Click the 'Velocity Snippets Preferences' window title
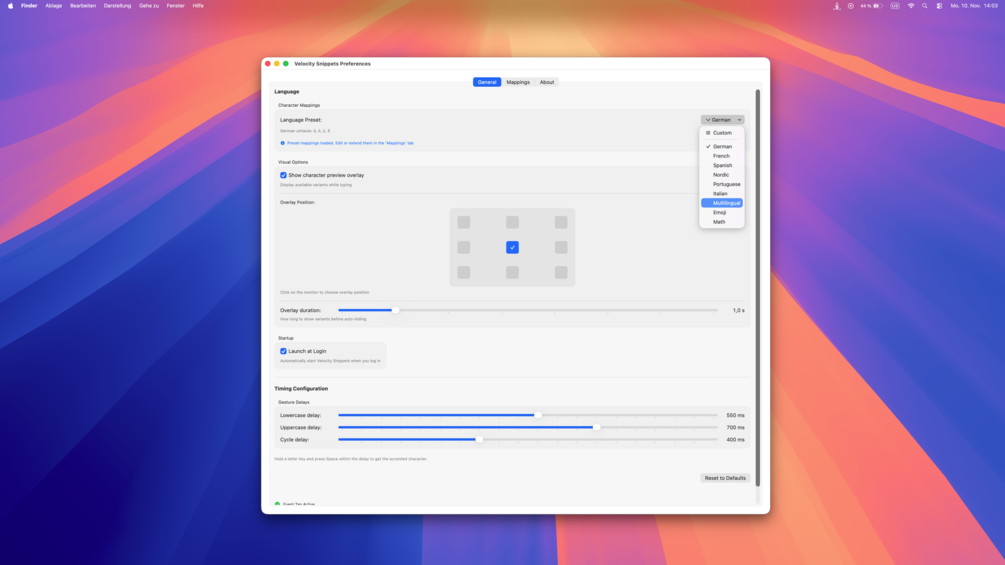Image resolution: width=1005 pixels, height=565 pixels. click(x=332, y=64)
